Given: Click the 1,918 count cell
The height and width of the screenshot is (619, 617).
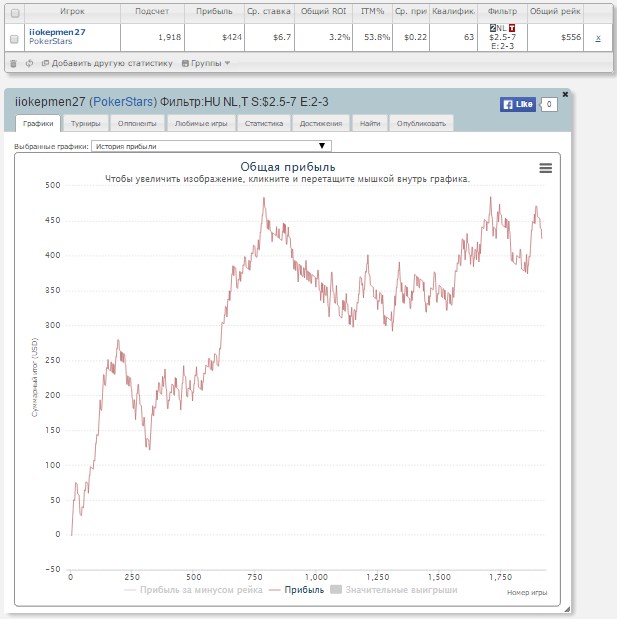Looking at the screenshot, I should coord(152,37).
